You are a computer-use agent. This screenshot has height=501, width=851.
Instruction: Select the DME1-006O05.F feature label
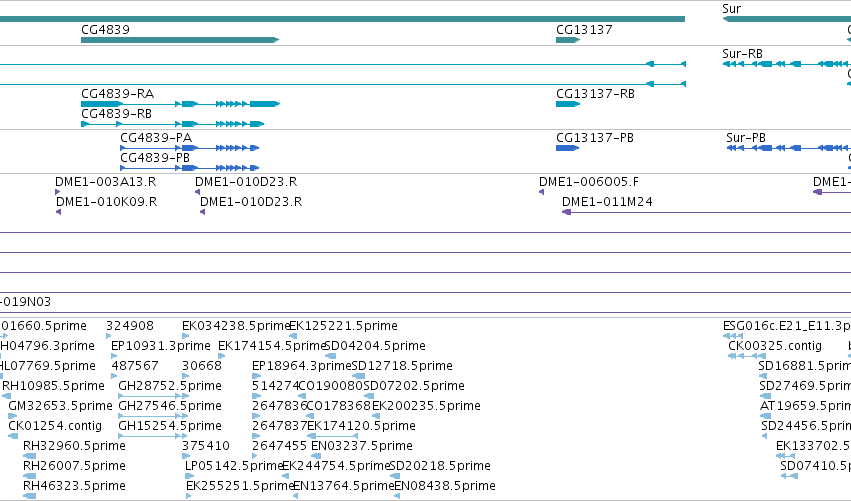click(589, 182)
